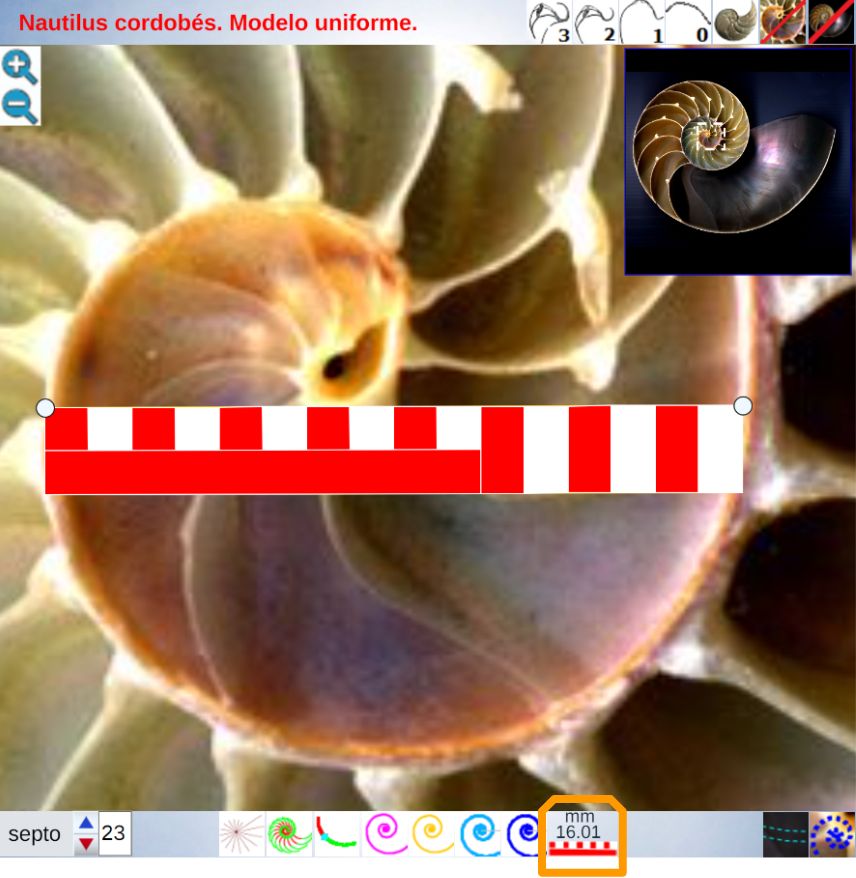This screenshot has width=856, height=878.
Task: Zoom out with the magnifier minus icon
Action: pyautogui.click(x=20, y=106)
